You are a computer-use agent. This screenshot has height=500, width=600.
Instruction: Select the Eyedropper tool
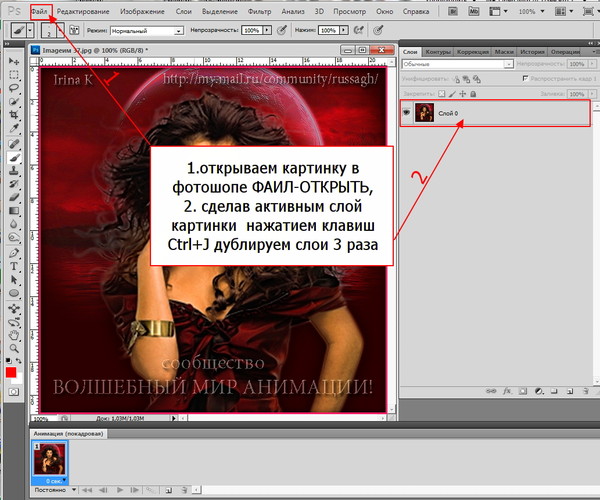coord(14,128)
